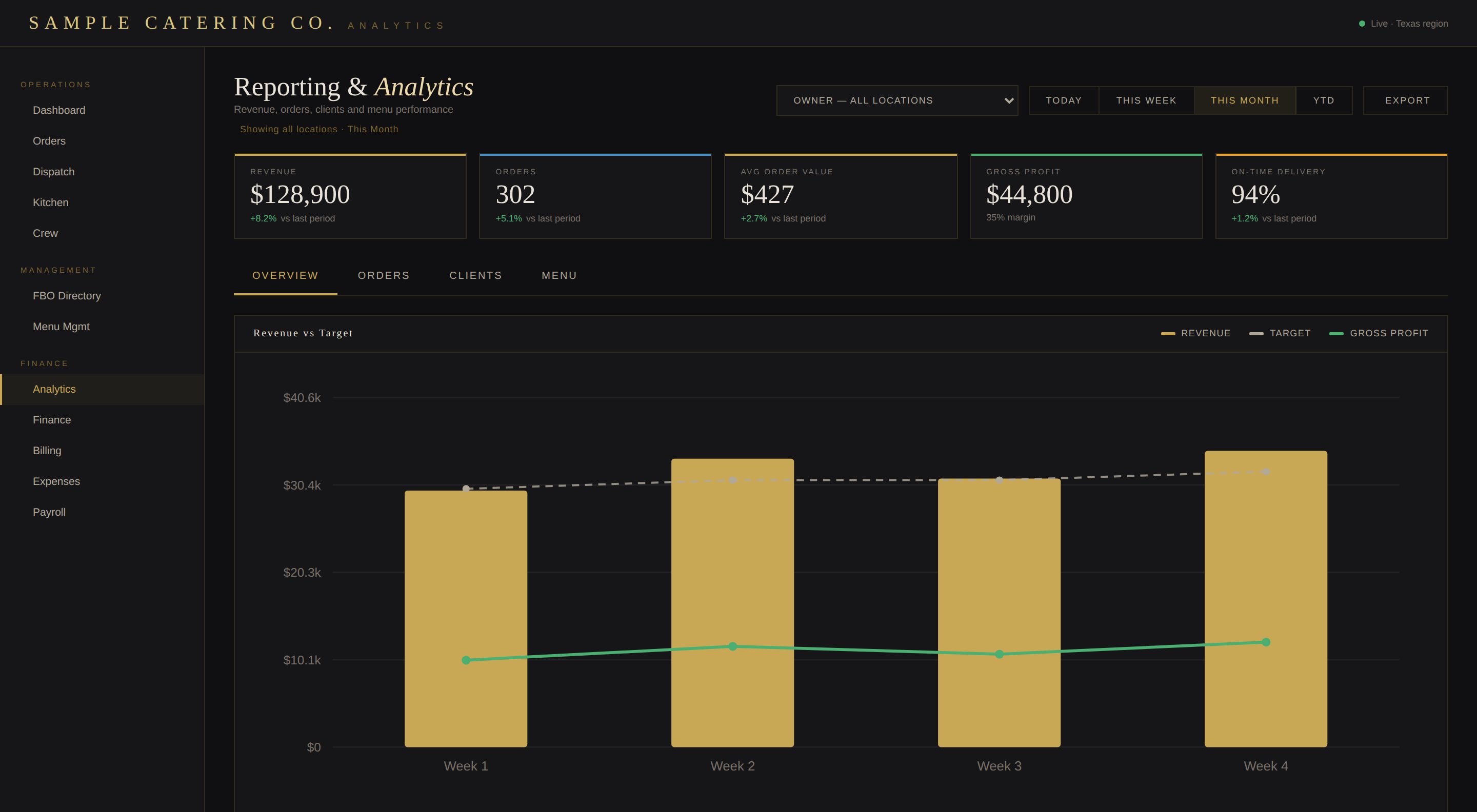Click the '35% margin' text

click(1010, 217)
